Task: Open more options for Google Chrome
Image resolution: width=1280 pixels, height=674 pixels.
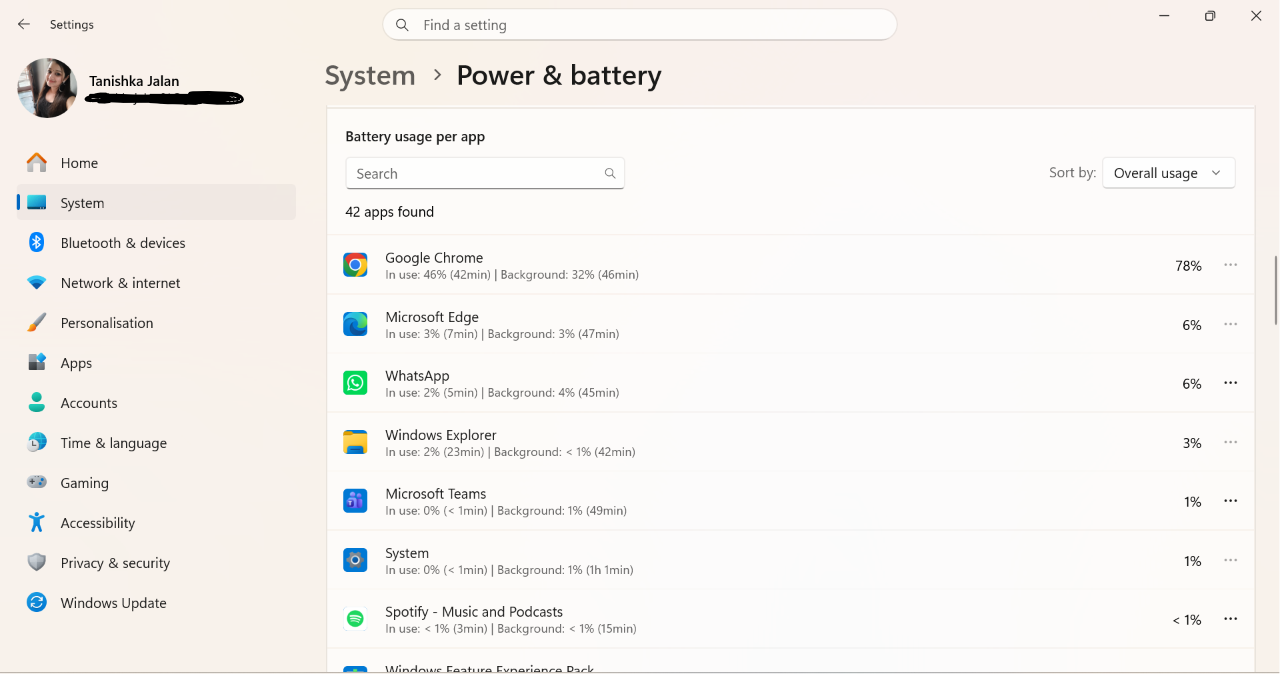Action: 1231,265
